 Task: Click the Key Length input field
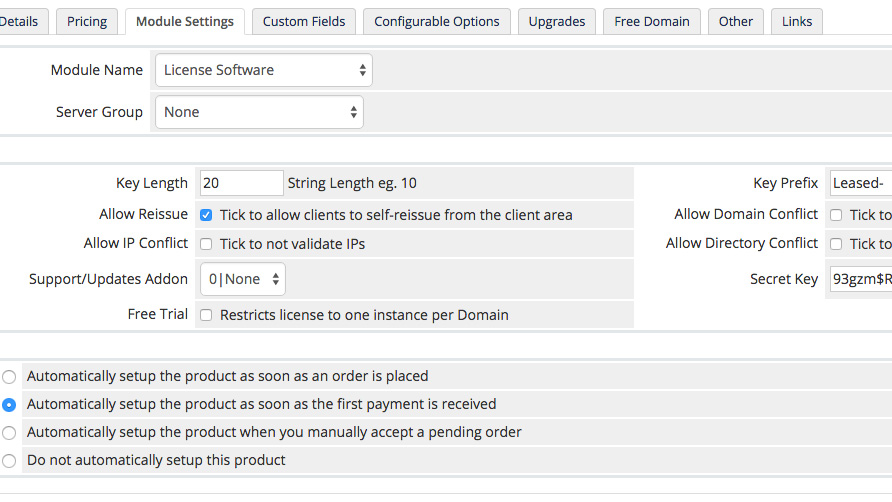241,183
